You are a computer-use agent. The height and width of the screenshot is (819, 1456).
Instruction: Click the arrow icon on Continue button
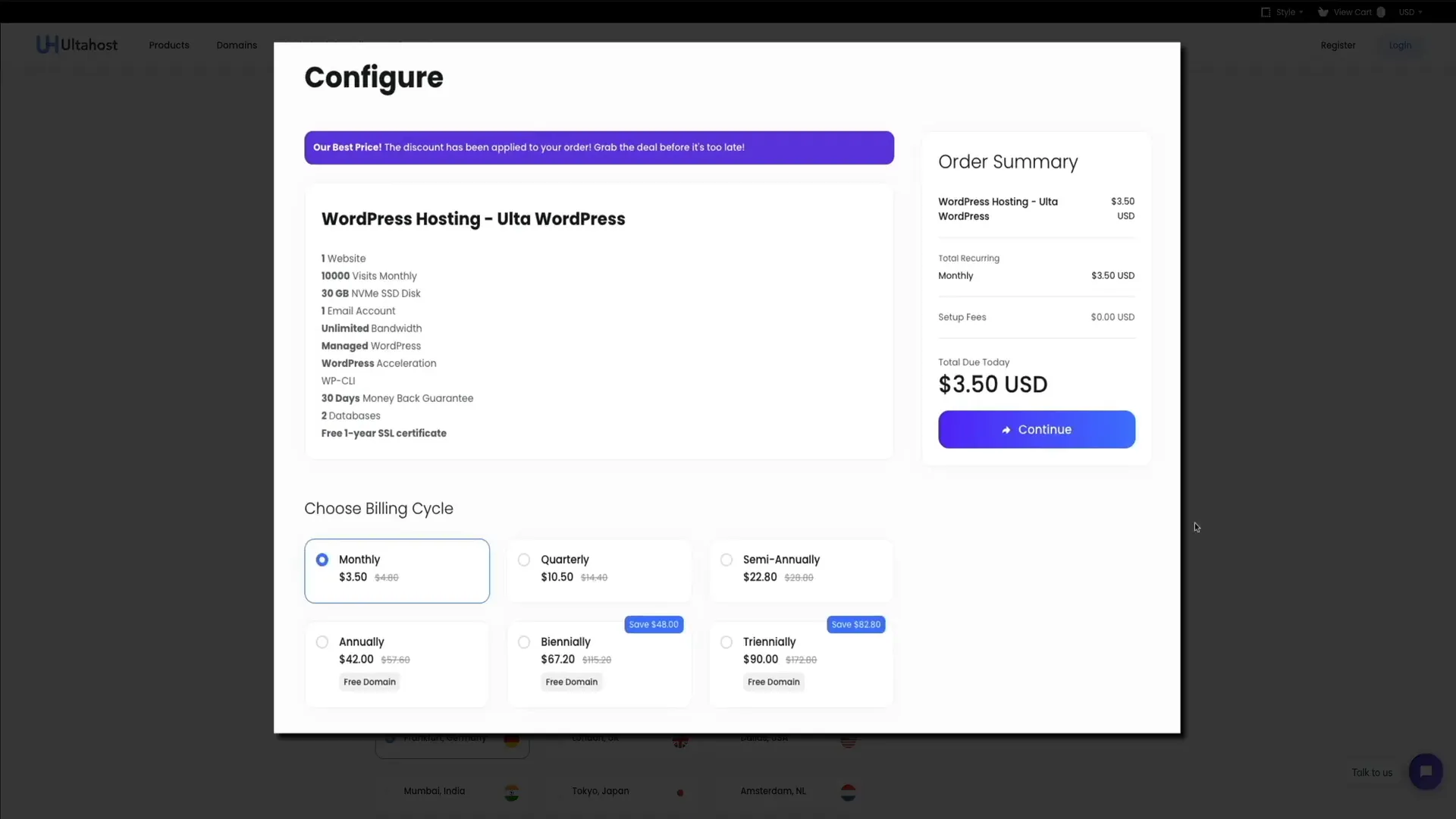point(1006,430)
